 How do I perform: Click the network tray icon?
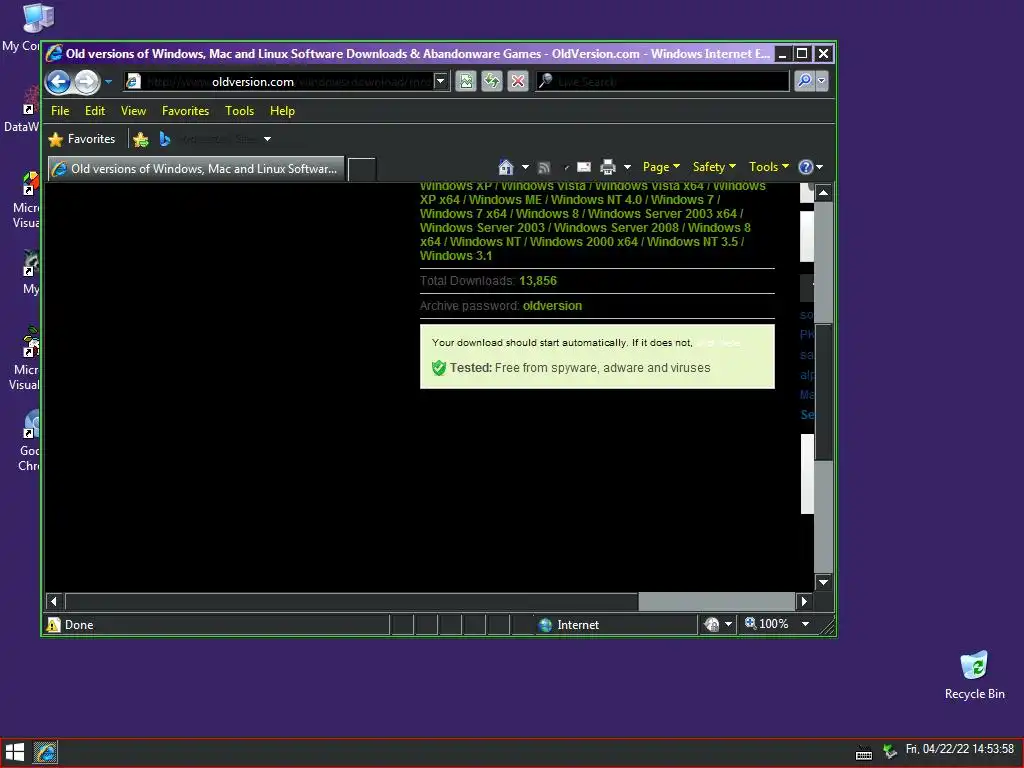889,752
